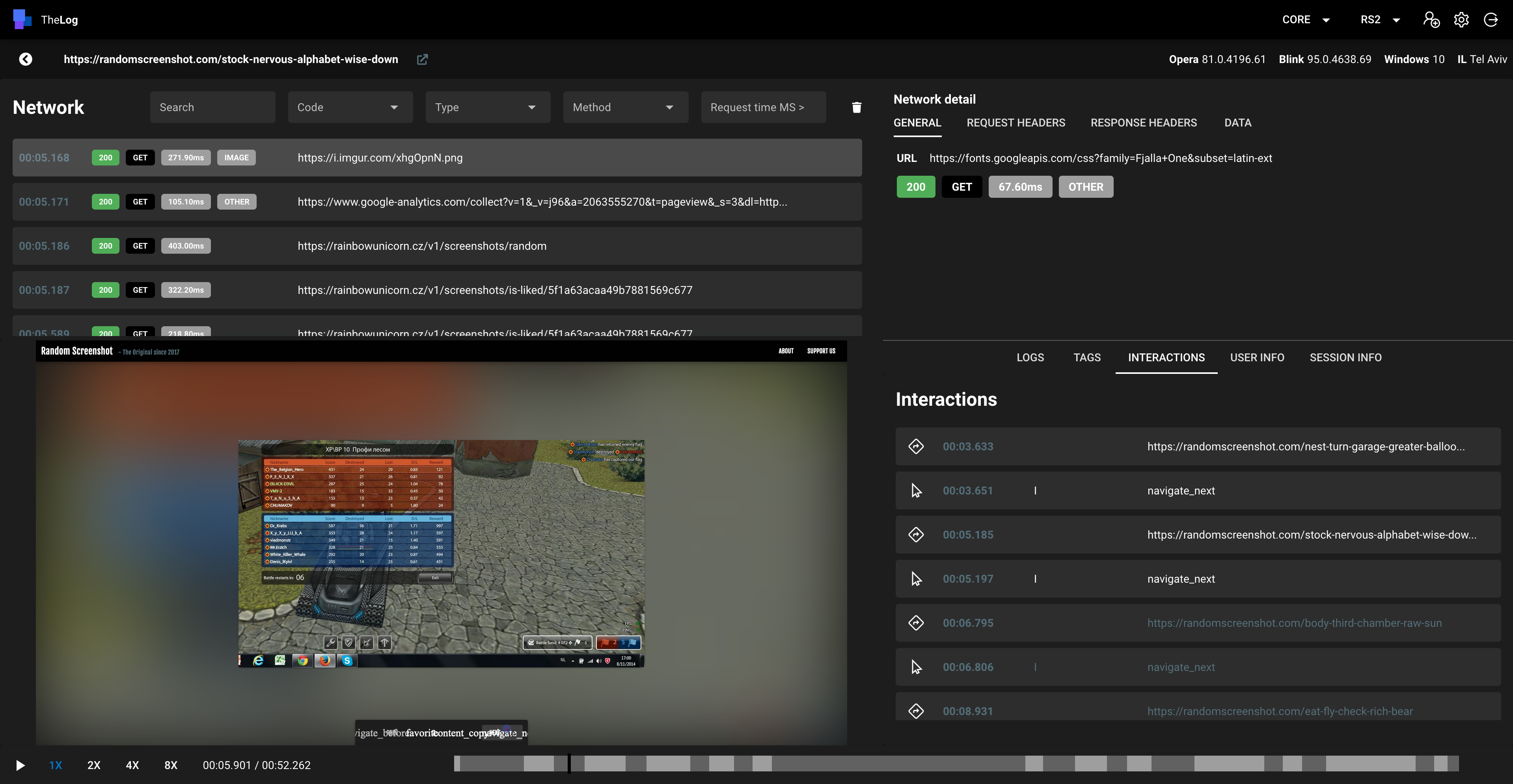Set playback speed to 4X
This screenshot has height=784, width=1513.
(132, 765)
